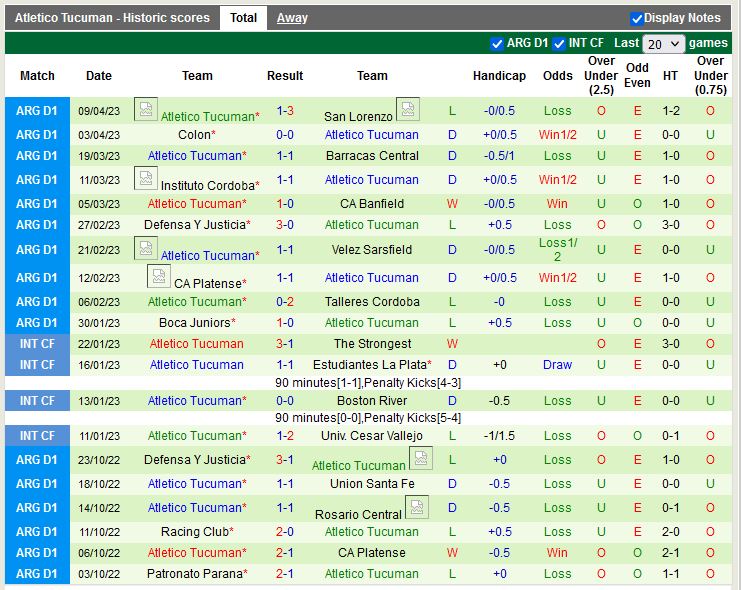741x590 pixels.
Task: Open Talleres Cordoba team link
Action: (x=372, y=302)
